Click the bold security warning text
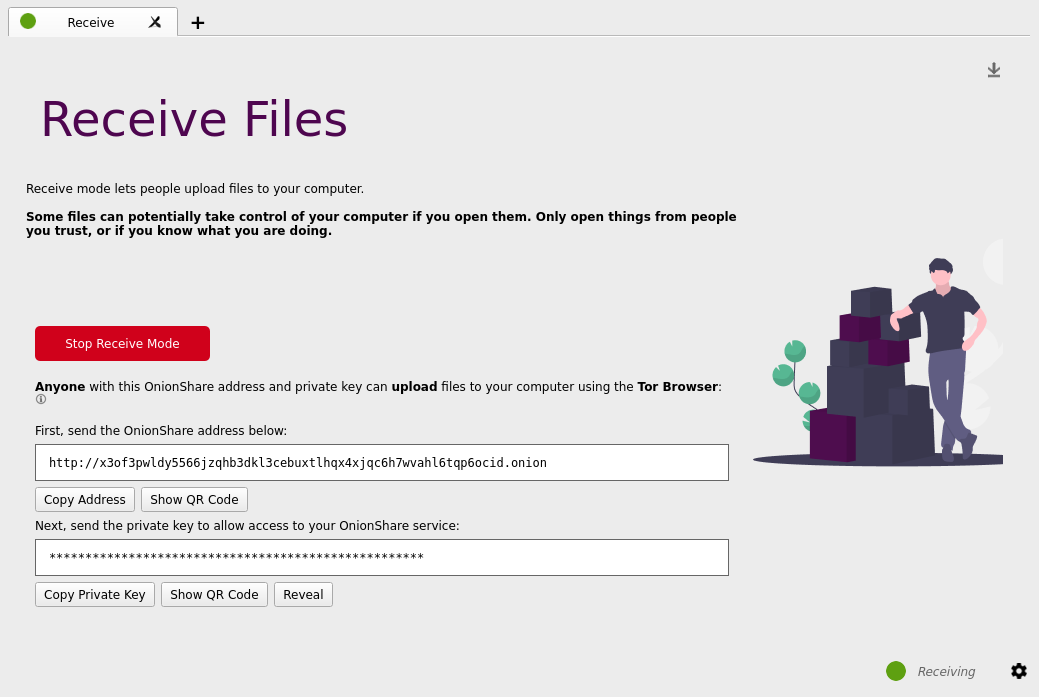 coord(380,223)
